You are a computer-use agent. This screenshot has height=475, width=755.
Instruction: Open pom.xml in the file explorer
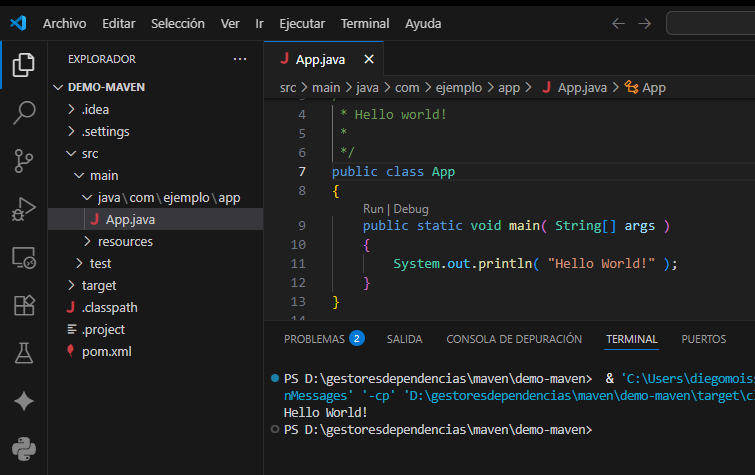coord(106,351)
